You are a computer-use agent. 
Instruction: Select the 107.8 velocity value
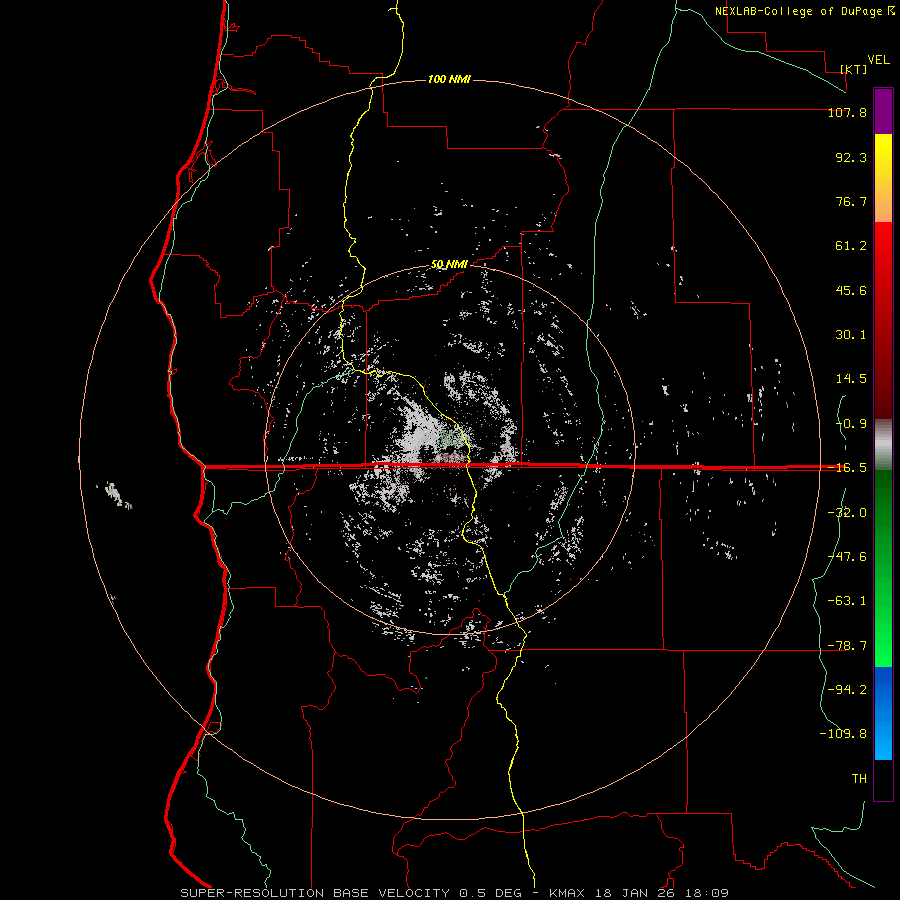(x=847, y=112)
